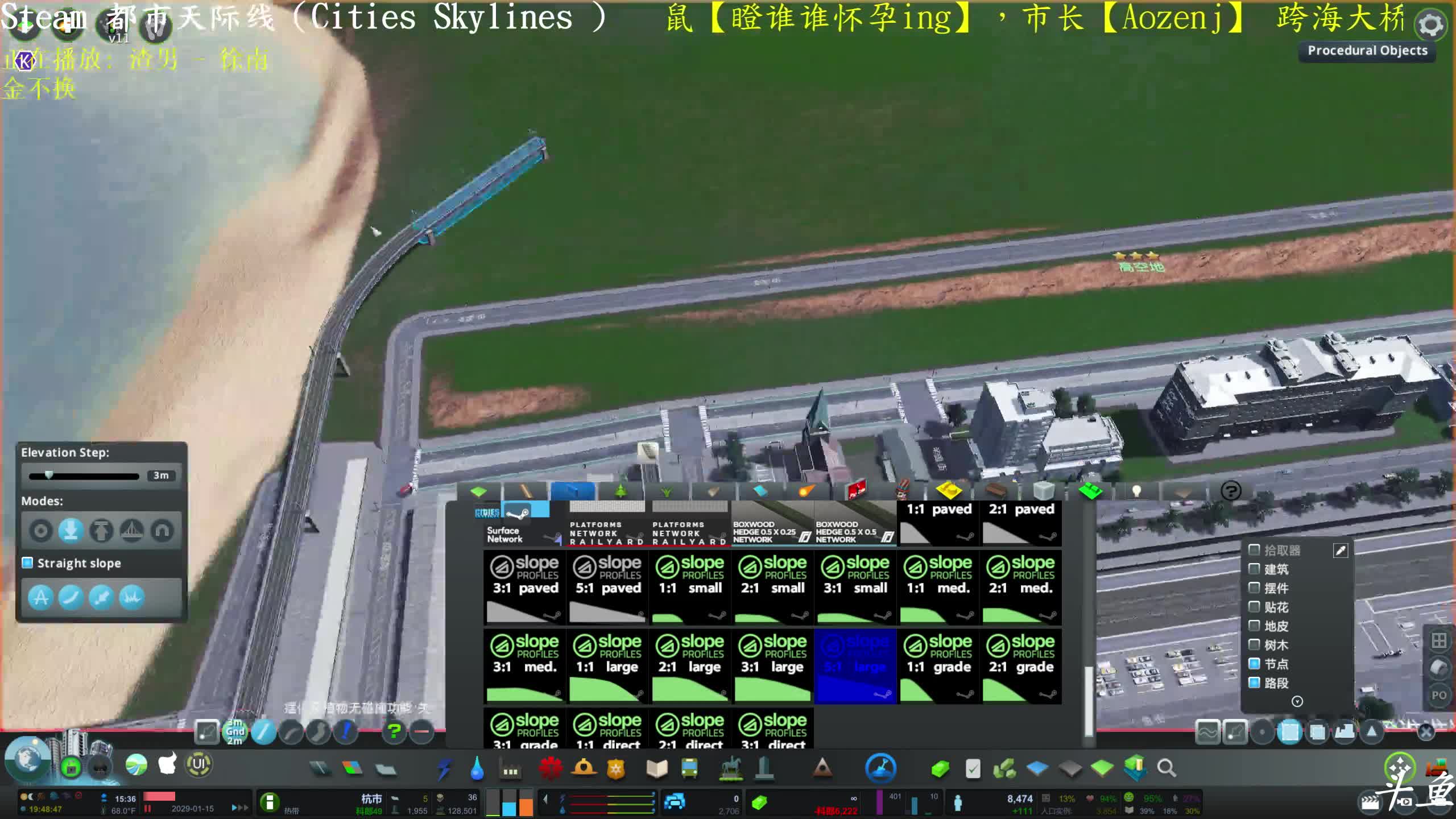Expand the filter panel down arrow
Viewport: 1456px width, 819px height.
point(1297,701)
